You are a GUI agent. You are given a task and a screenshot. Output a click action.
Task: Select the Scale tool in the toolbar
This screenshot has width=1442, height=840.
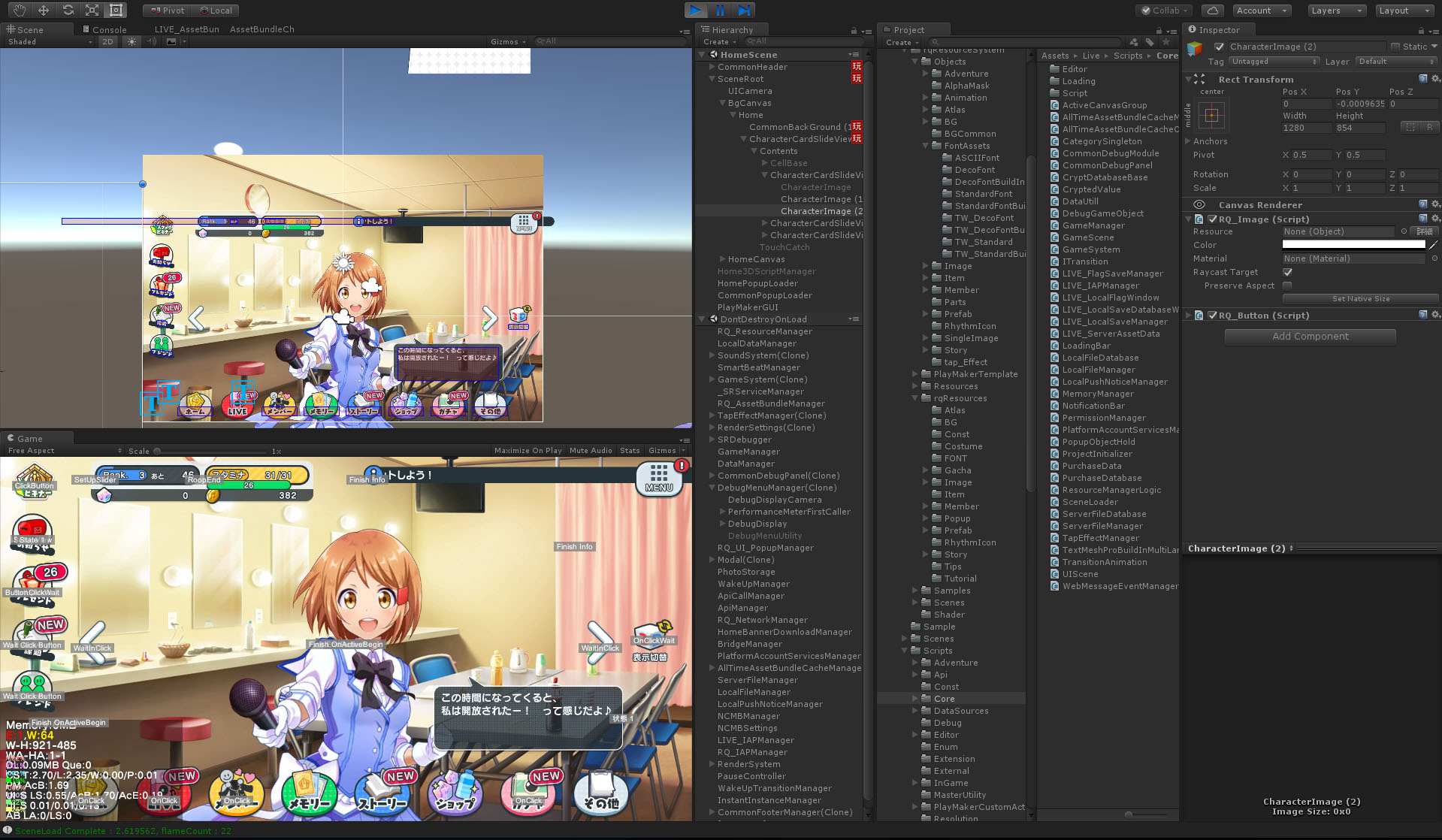[92, 10]
